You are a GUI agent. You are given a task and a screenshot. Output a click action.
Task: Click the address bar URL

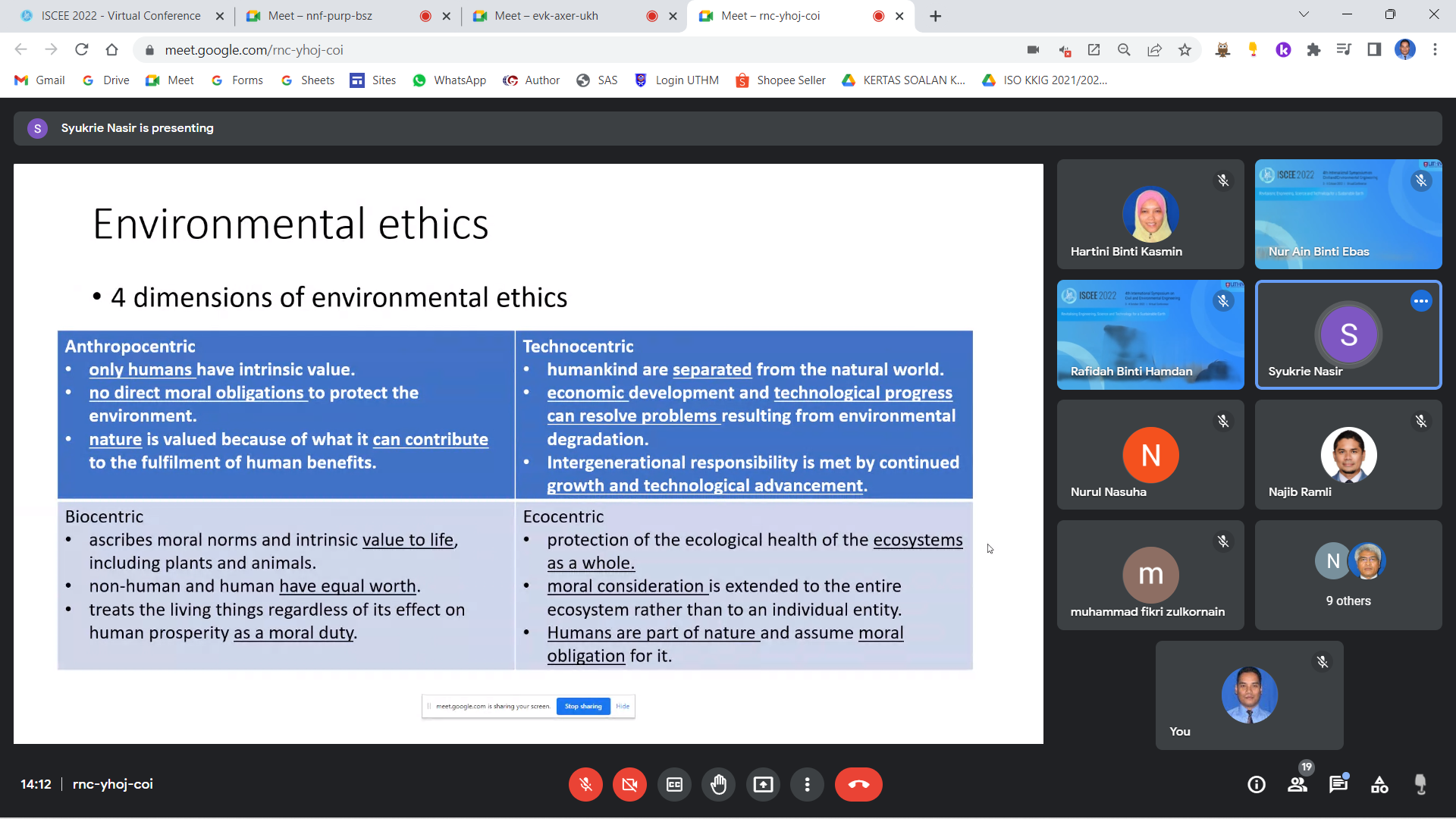254,50
